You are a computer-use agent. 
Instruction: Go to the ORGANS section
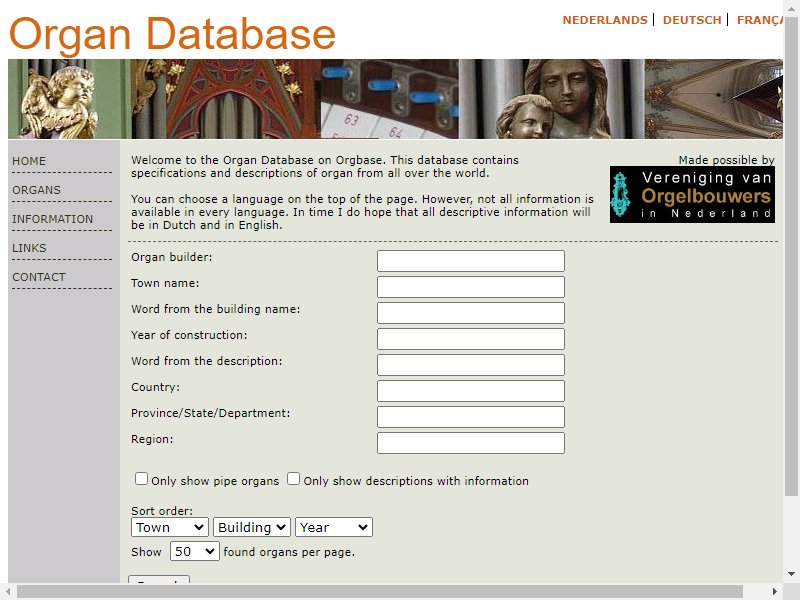click(x=36, y=190)
